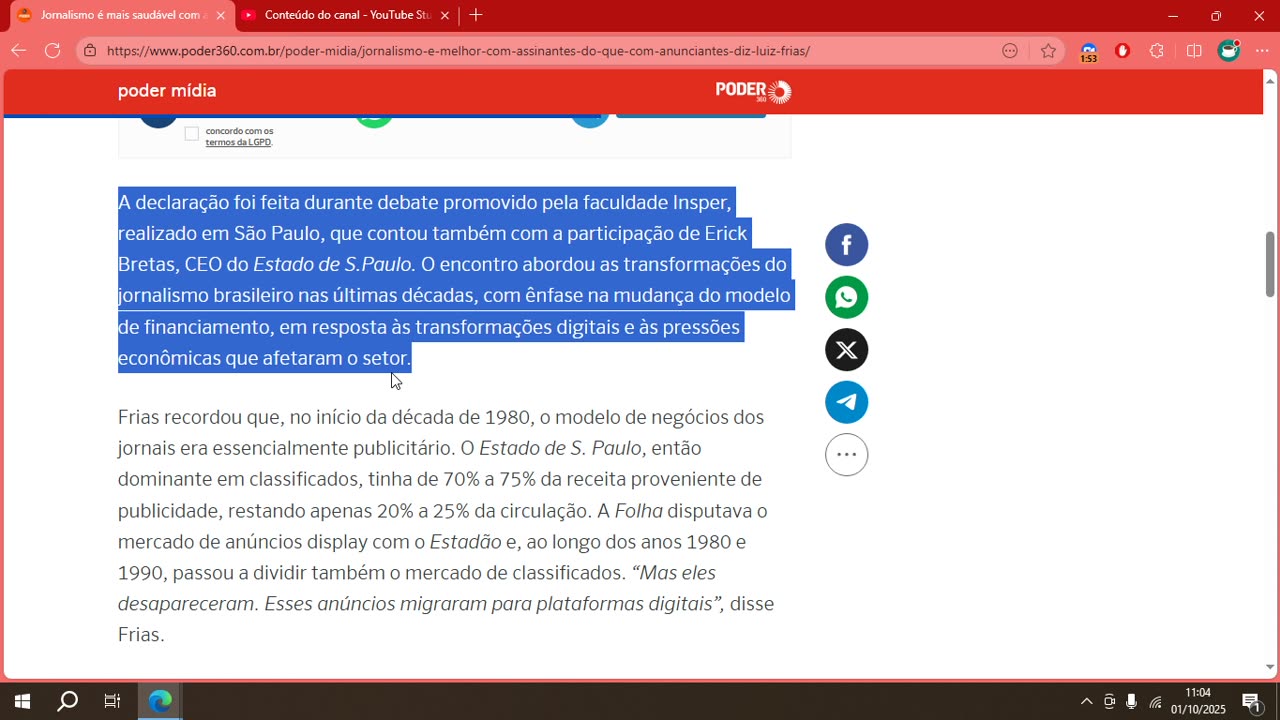Open Windows taskbar search

[67, 701]
